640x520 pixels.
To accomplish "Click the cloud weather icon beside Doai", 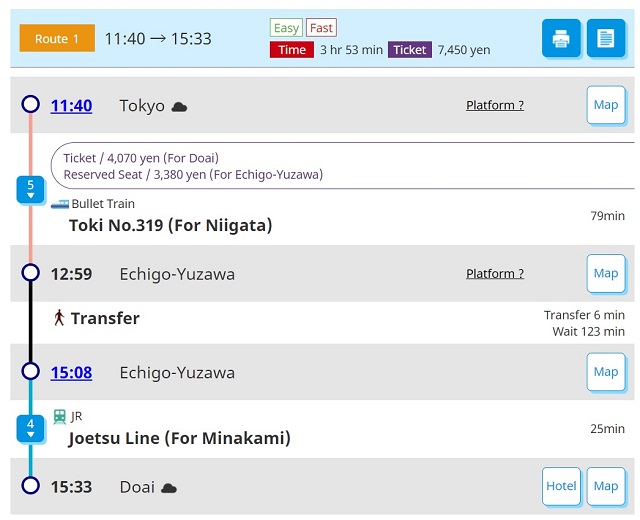I will point(169,488).
